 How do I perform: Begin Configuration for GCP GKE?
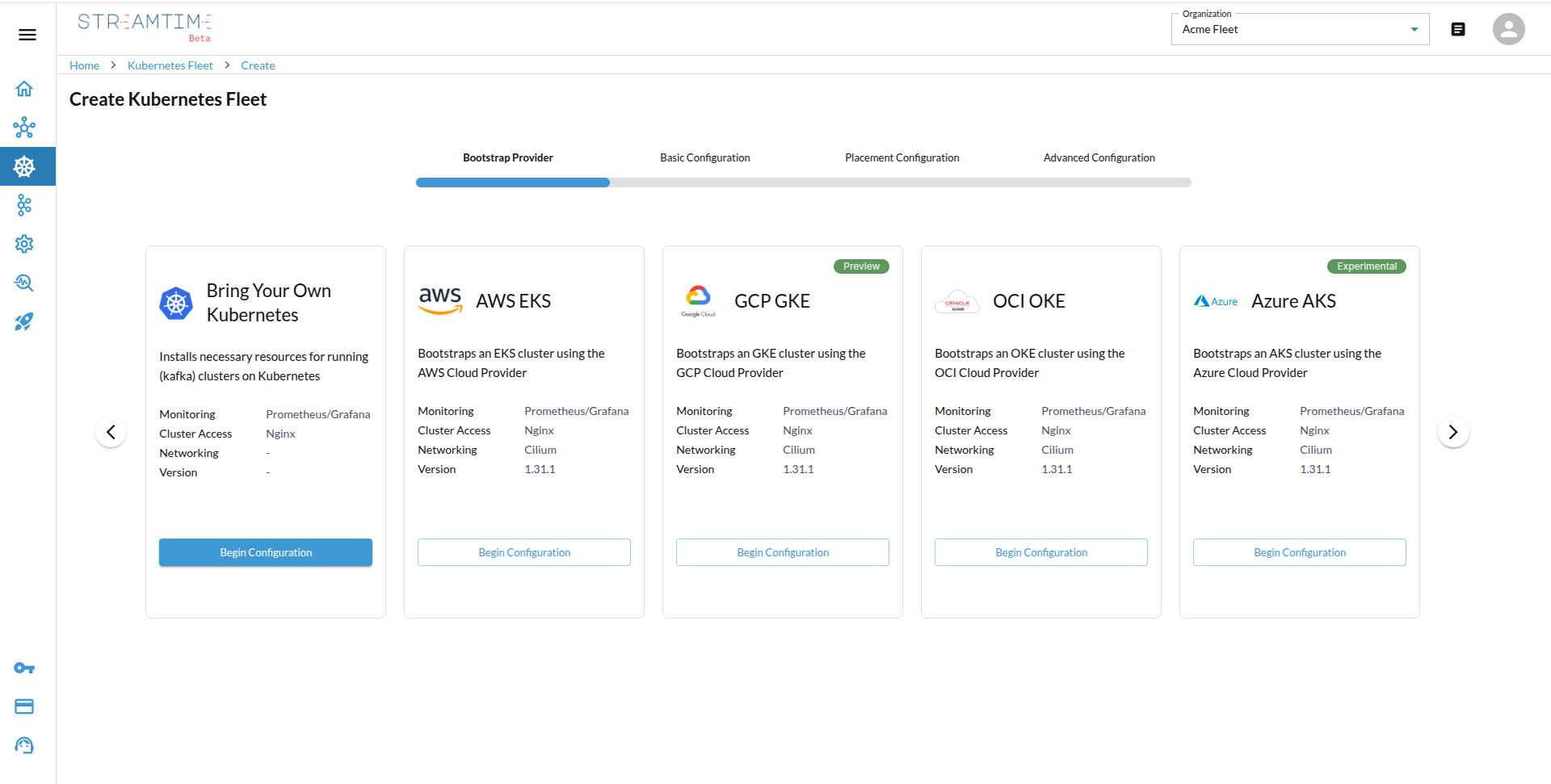pyautogui.click(x=783, y=552)
